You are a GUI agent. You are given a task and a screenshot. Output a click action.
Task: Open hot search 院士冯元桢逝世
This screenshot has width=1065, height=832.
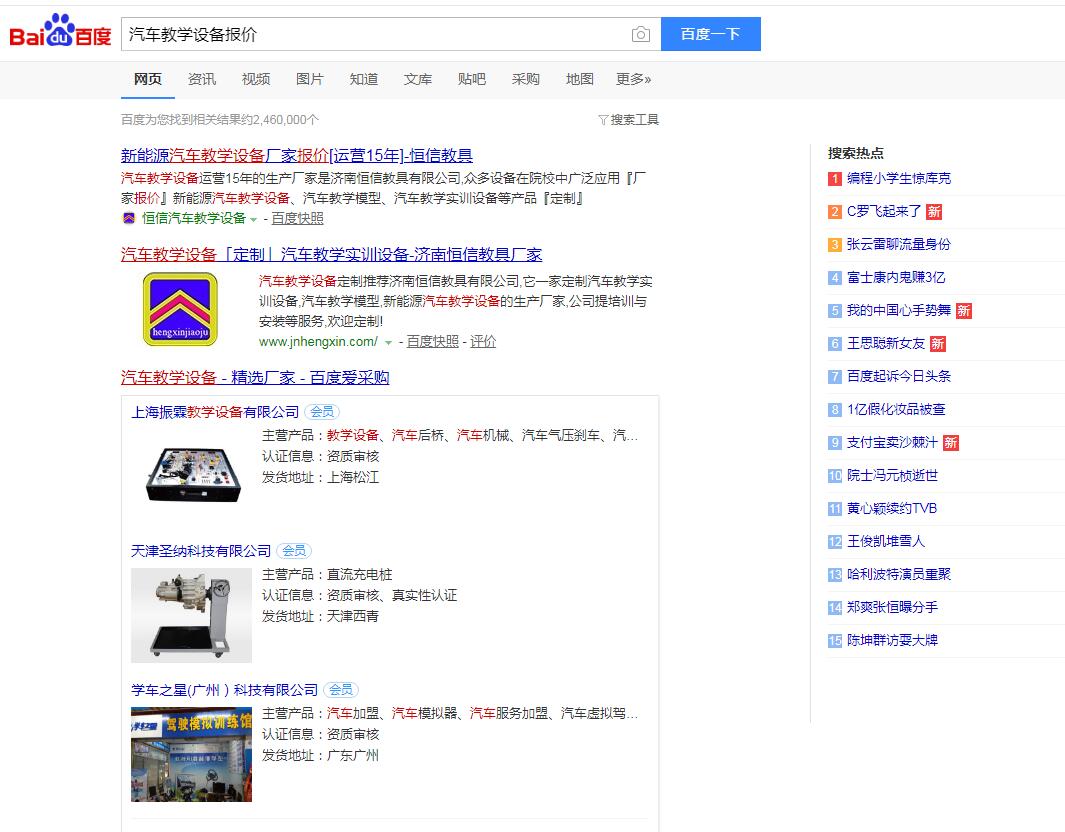(x=892, y=475)
